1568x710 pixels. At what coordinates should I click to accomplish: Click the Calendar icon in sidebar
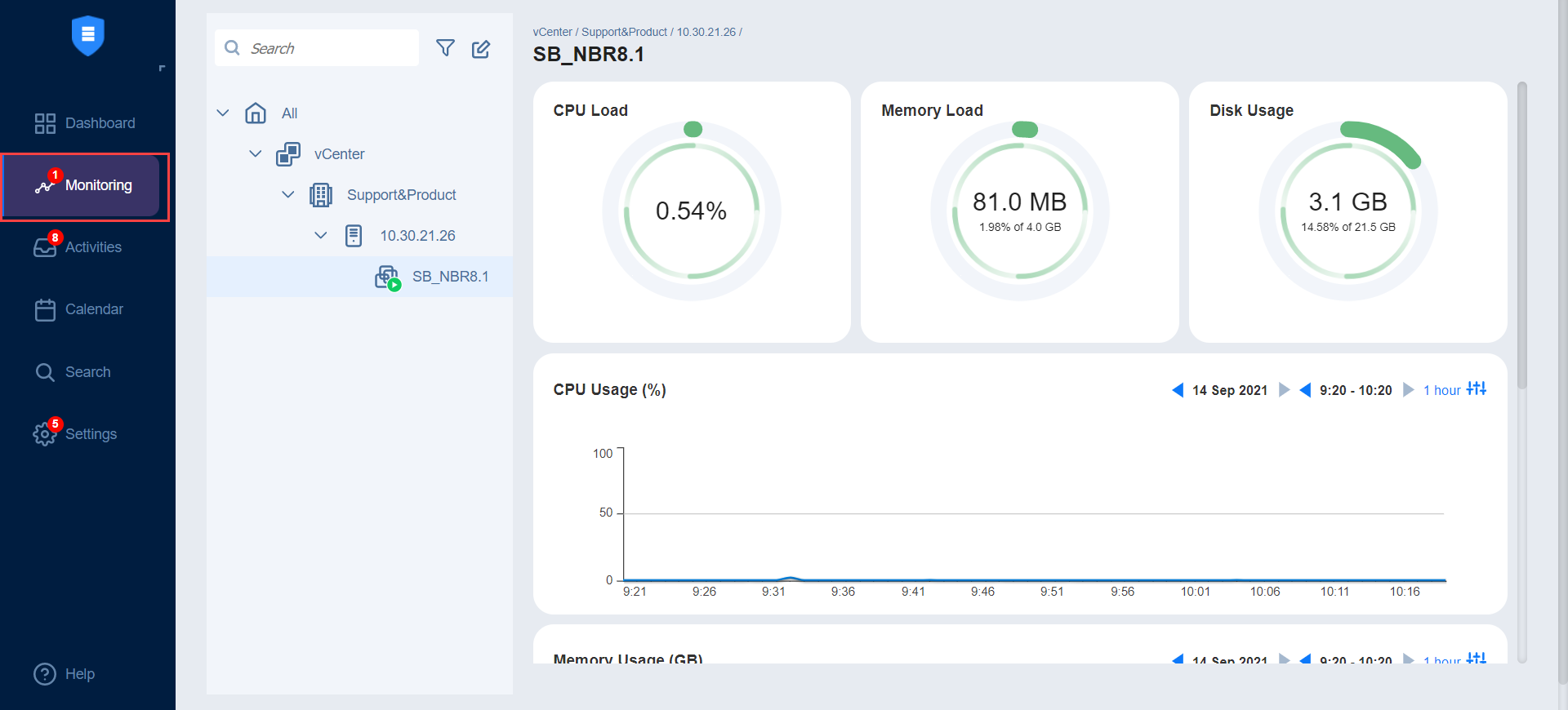pyautogui.click(x=45, y=310)
